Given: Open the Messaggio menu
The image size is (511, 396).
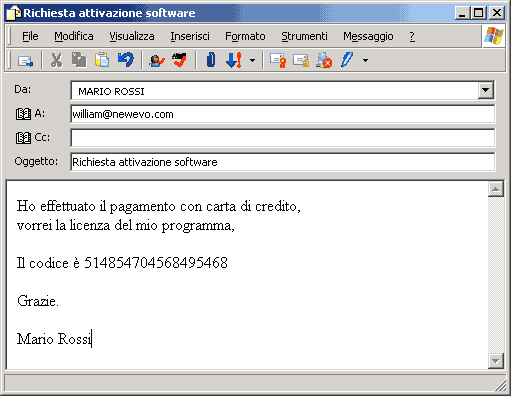Looking at the screenshot, I should [x=368, y=36].
